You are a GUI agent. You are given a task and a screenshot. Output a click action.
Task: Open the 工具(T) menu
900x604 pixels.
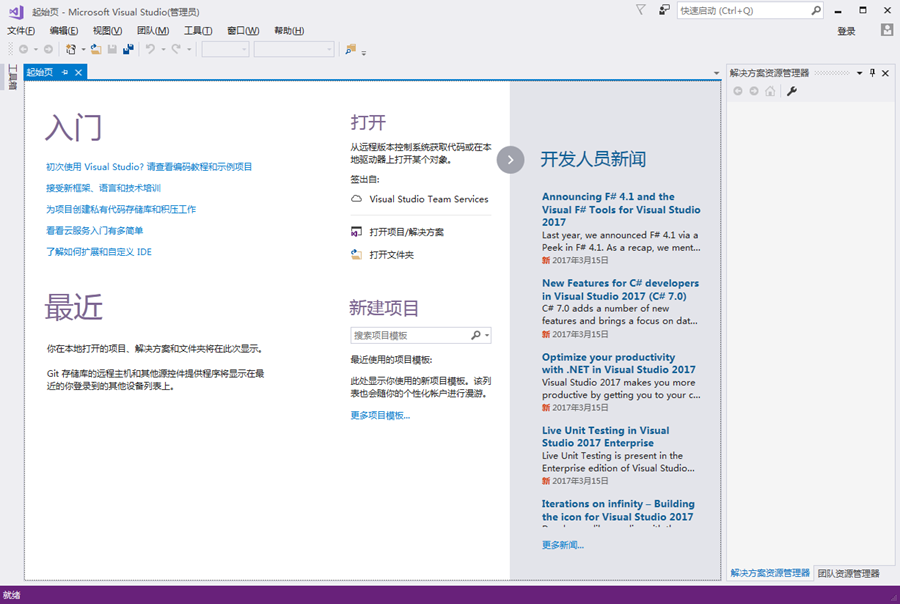click(198, 31)
